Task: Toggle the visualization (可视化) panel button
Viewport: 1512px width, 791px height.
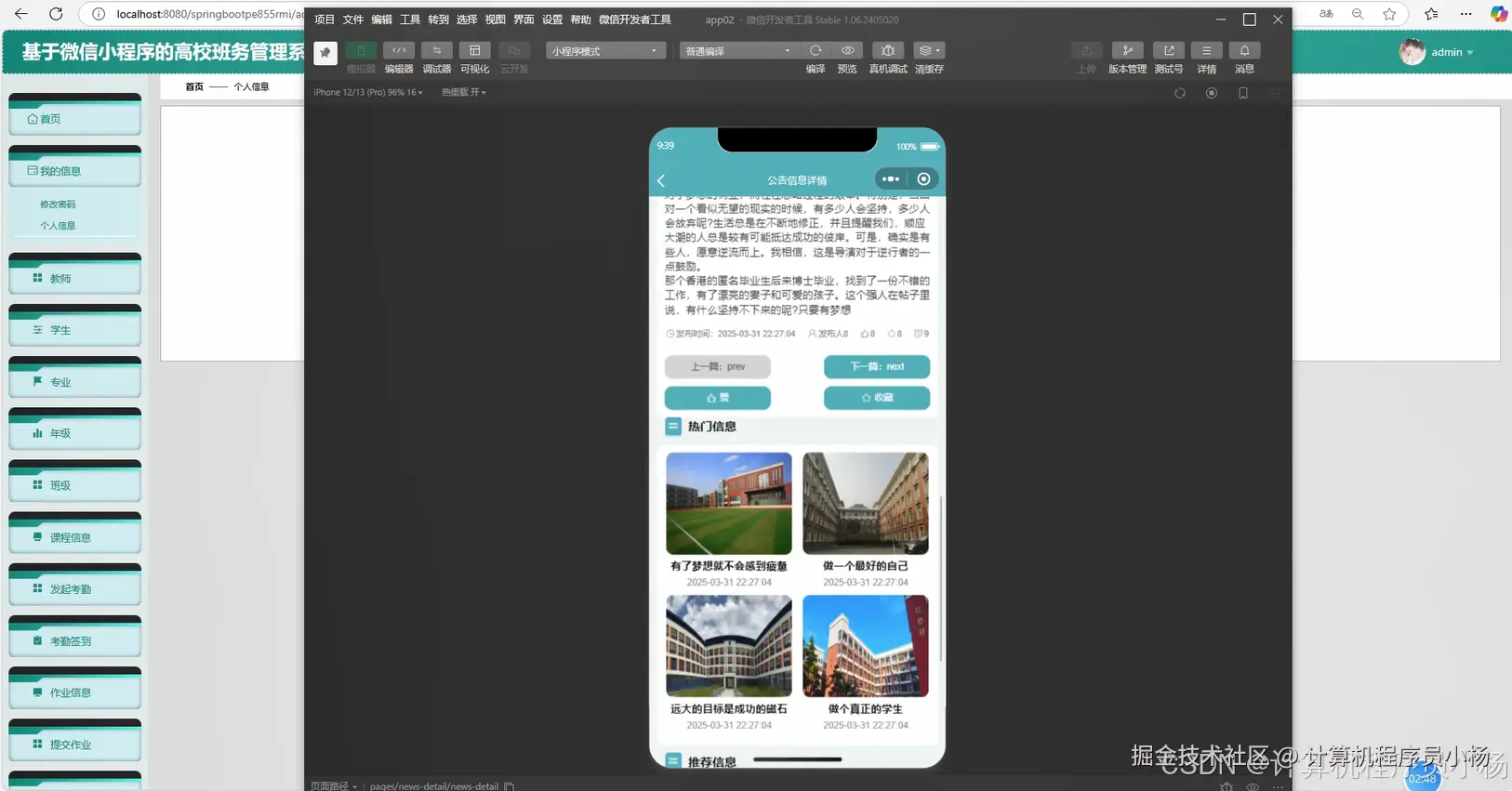Action: click(x=475, y=50)
